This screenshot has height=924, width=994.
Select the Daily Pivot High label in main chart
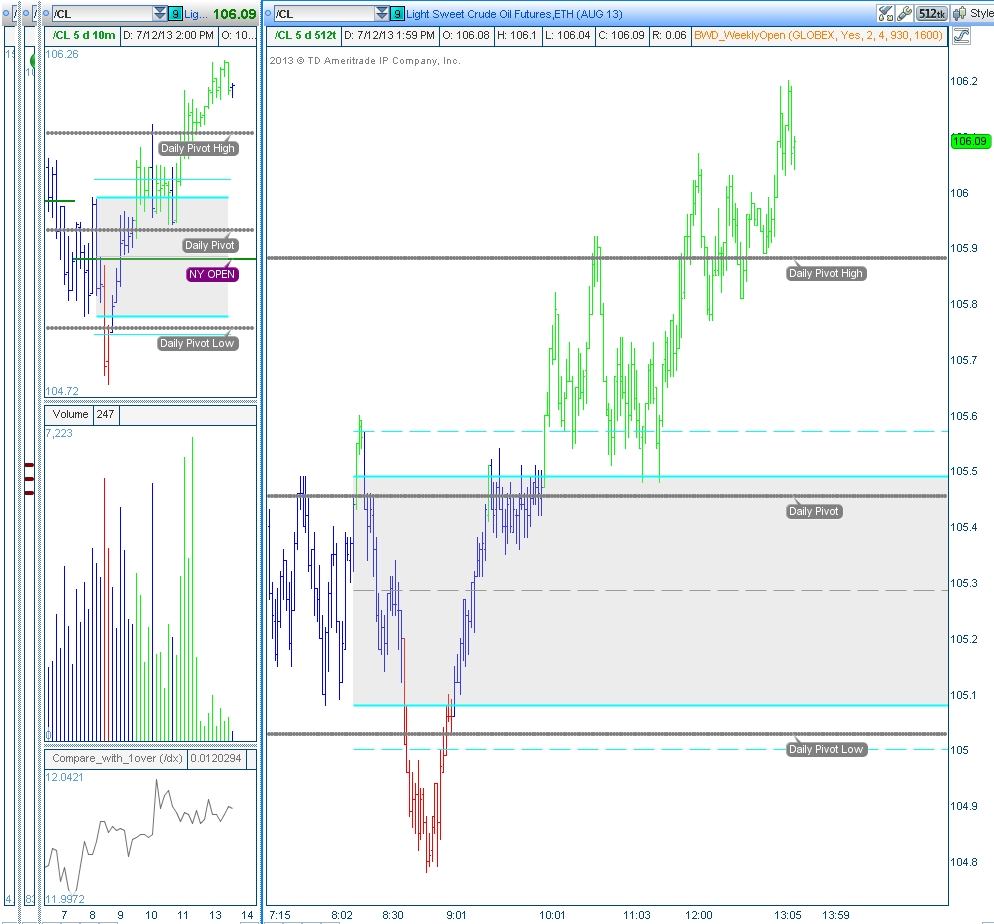click(825, 273)
